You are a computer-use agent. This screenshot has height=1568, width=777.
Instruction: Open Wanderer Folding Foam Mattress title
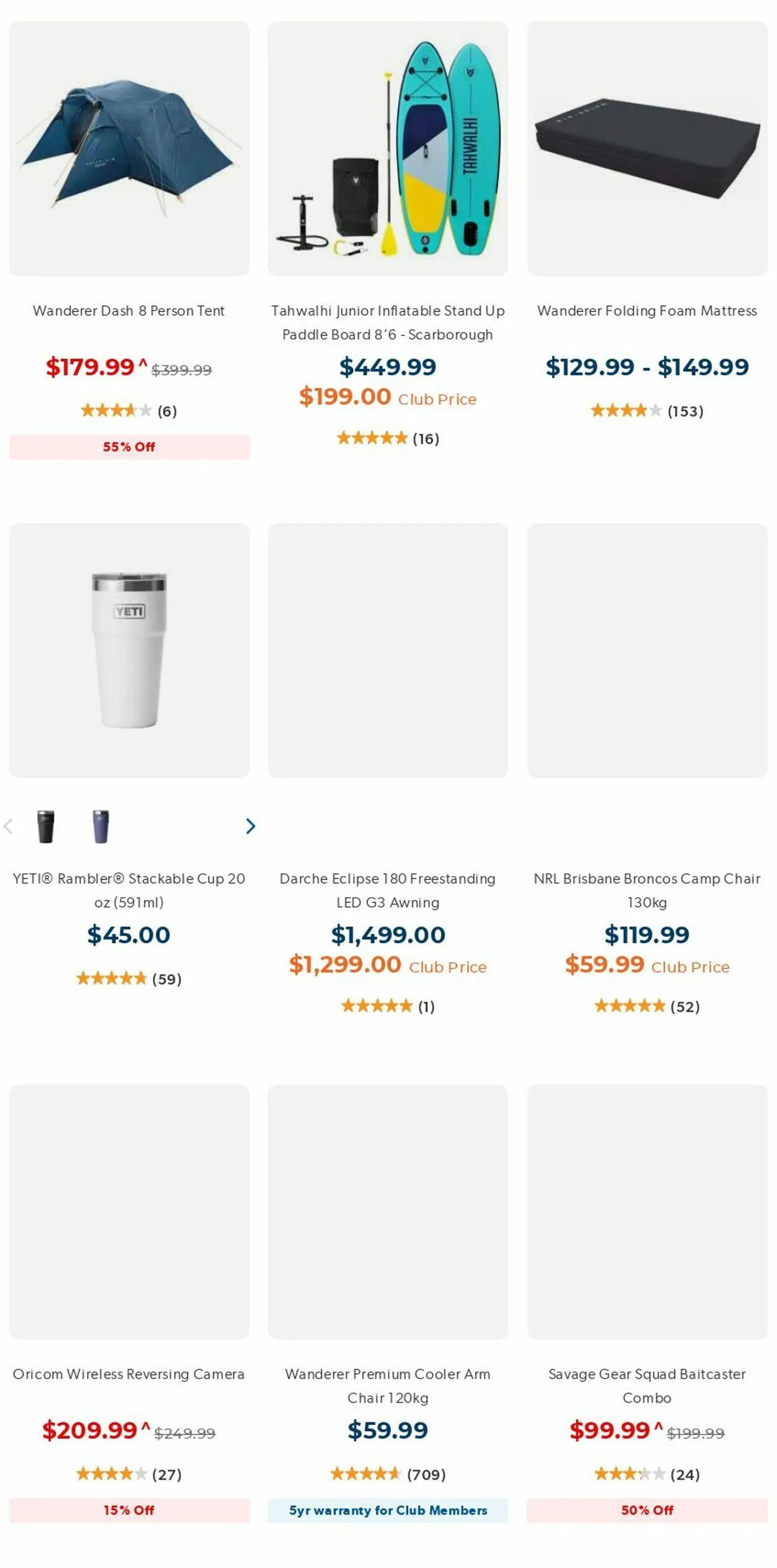pos(647,311)
